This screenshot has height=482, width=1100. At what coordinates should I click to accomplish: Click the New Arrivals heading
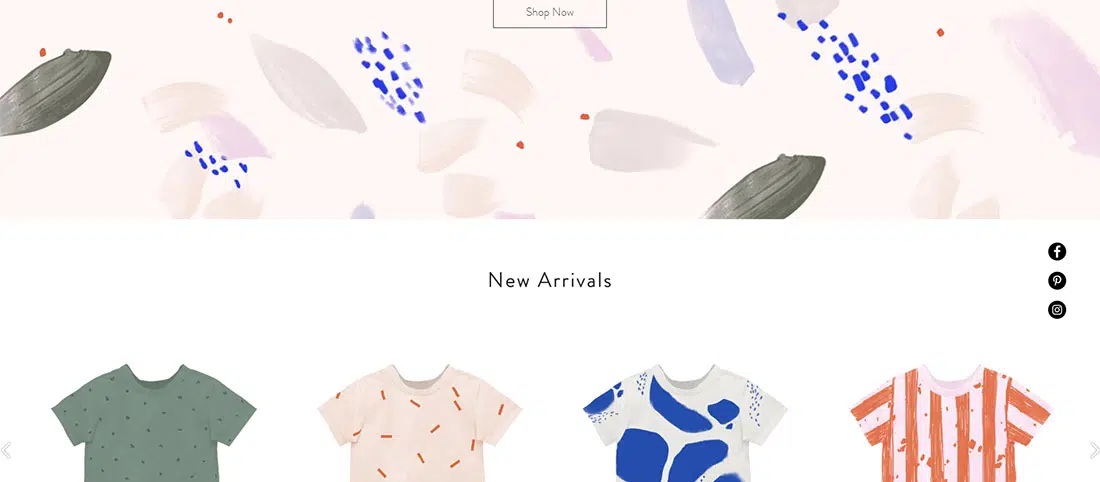(x=549, y=280)
